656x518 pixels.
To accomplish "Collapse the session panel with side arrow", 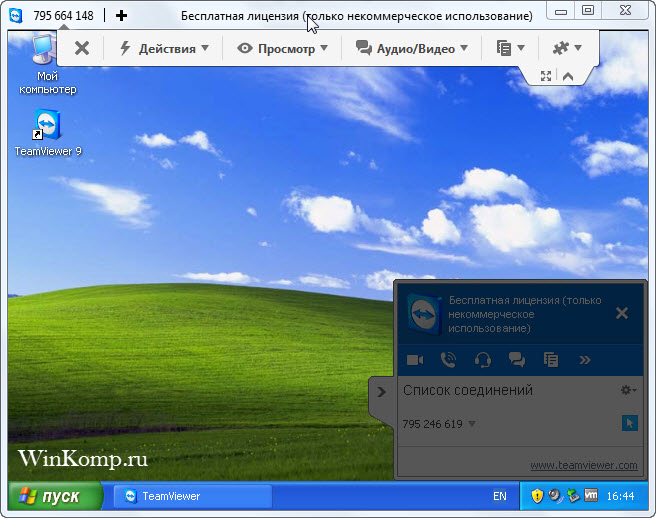I will (x=381, y=392).
